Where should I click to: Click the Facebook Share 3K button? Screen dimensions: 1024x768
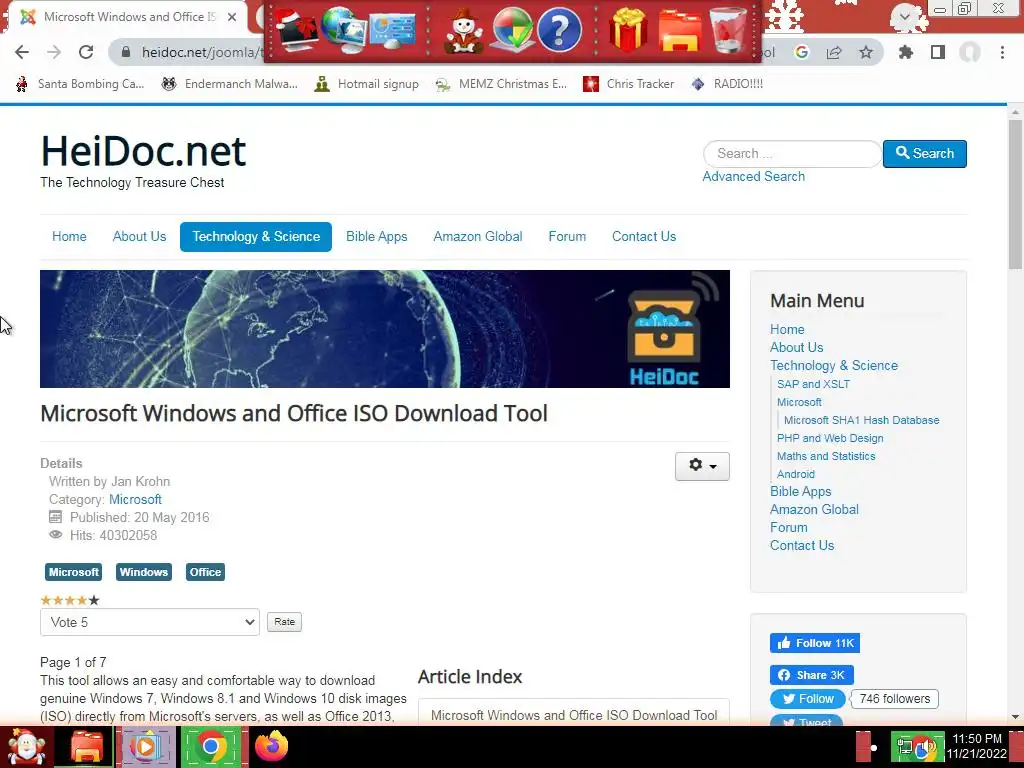click(812, 675)
